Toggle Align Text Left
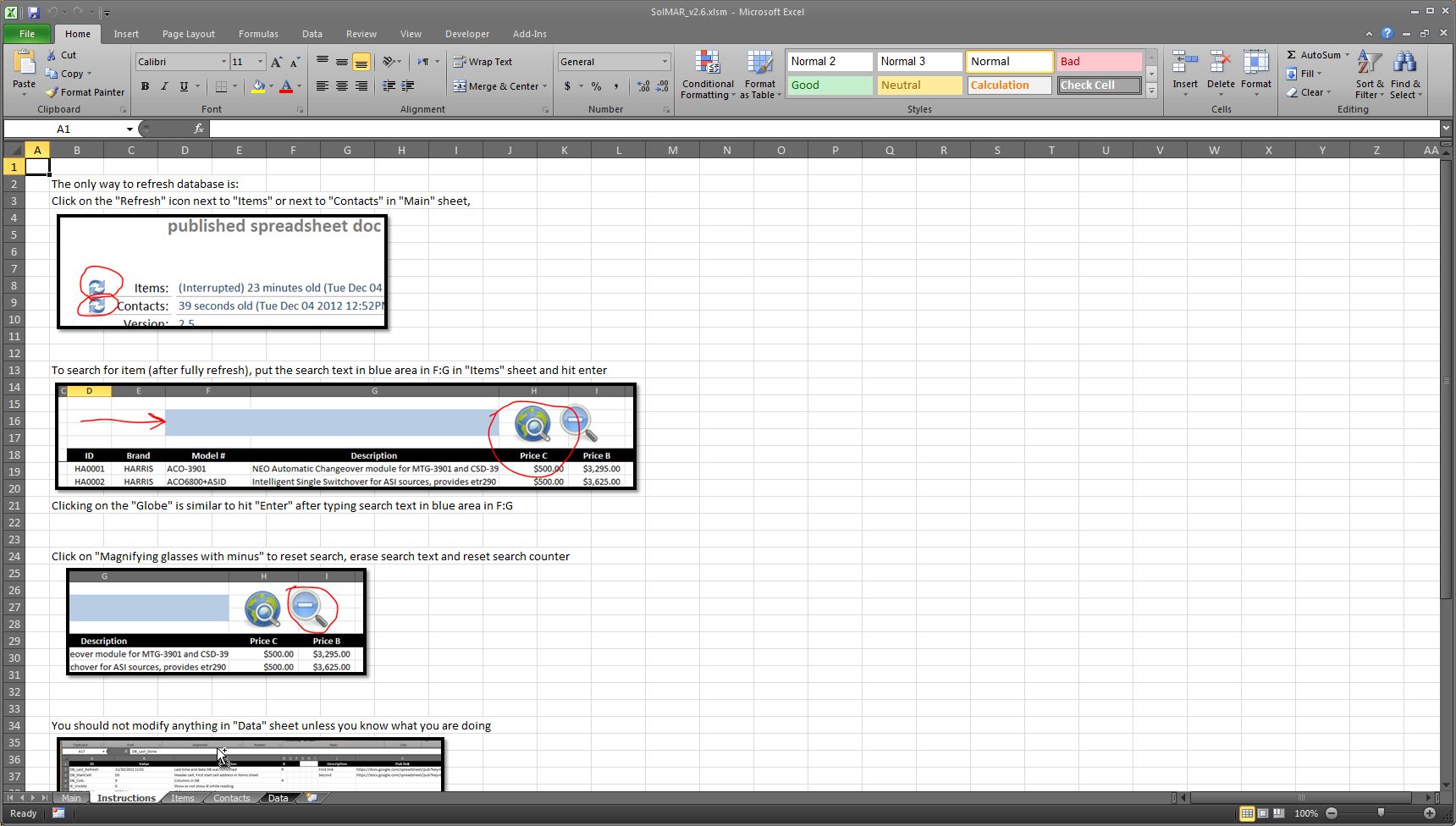This screenshot has width=1456, height=826. tap(323, 86)
